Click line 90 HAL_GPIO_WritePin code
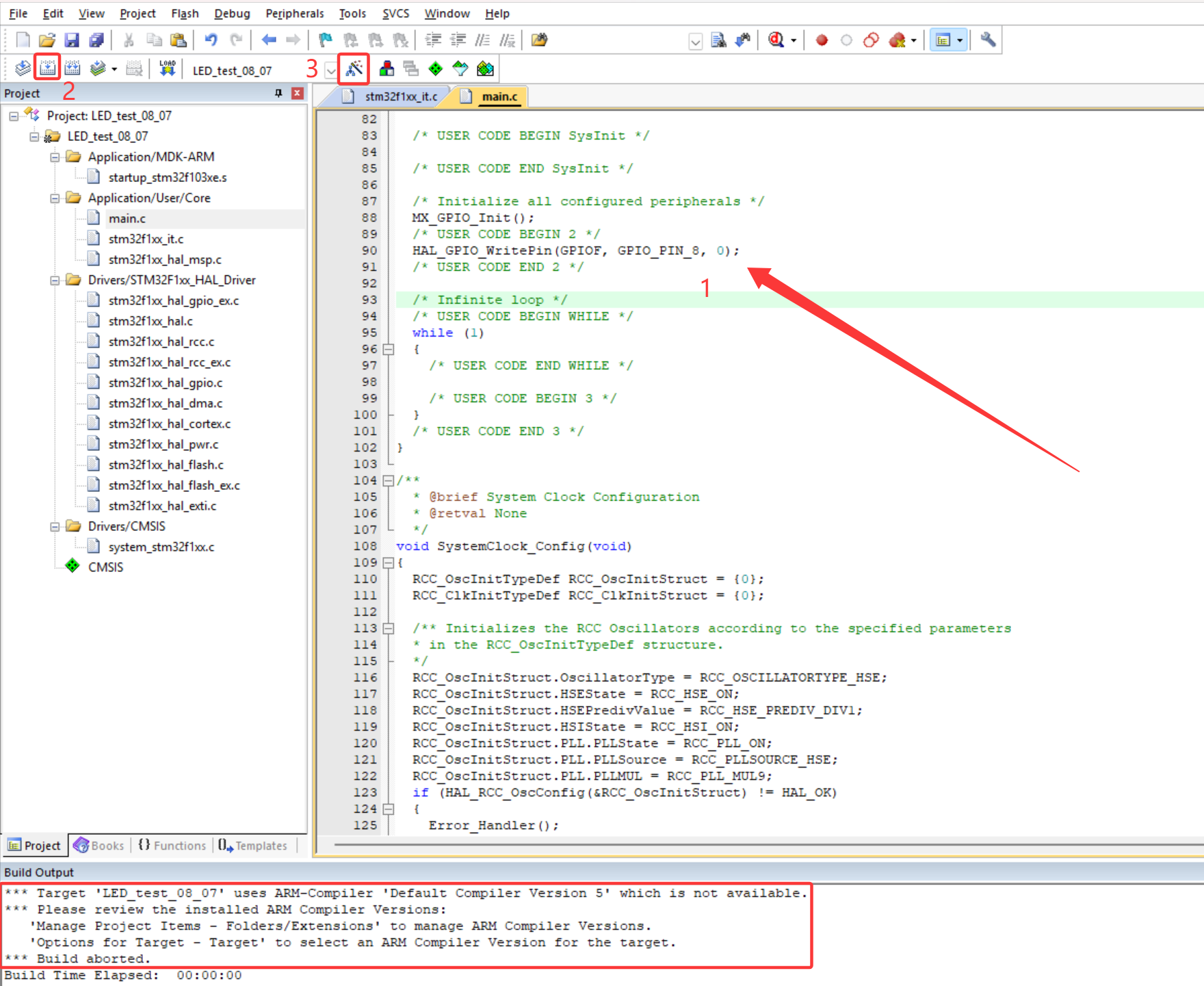Screen dimensions: 1204x986 pyautogui.click(x=575, y=250)
